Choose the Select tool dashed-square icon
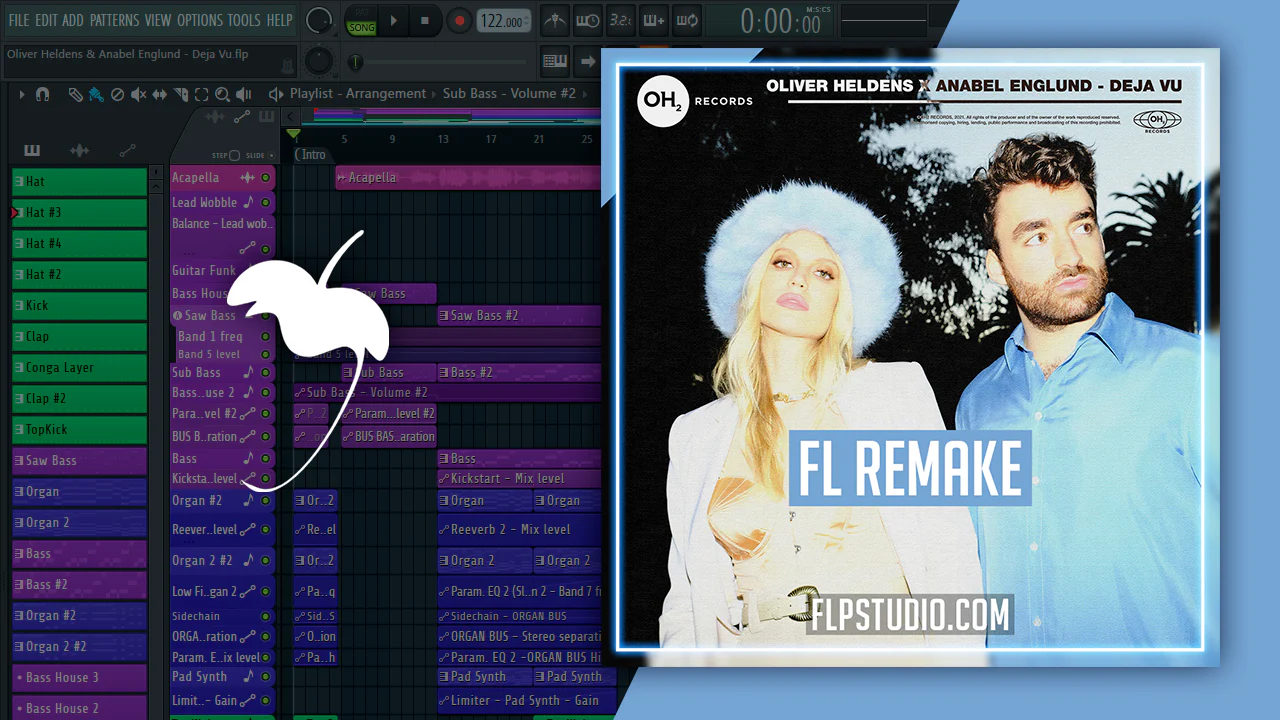This screenshot has height=720, width=1280. coord(201,94)
